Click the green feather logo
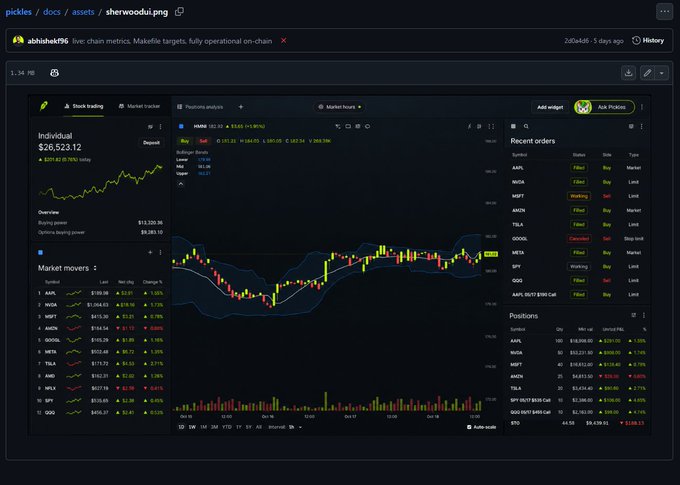The image size is (680, 485). click(44, 106)
